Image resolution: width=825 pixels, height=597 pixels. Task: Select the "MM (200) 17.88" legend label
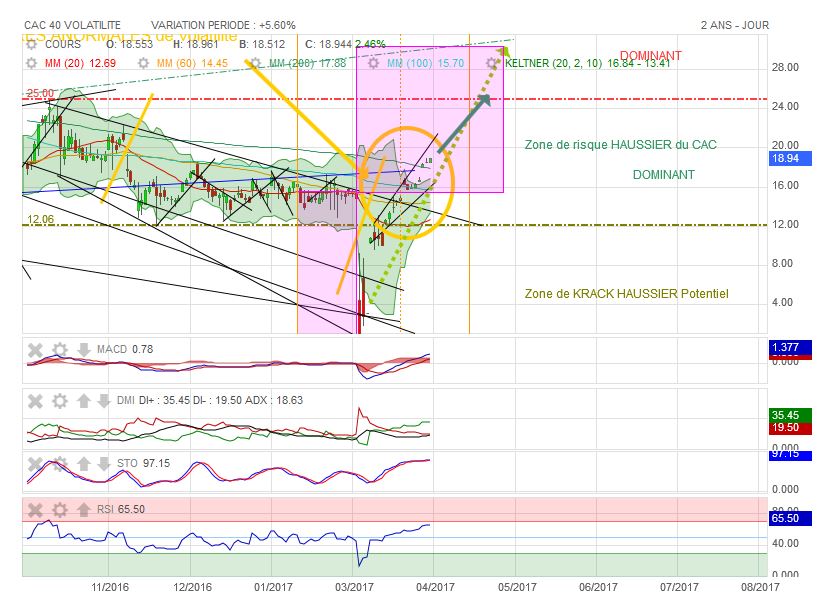pos(307,63)
